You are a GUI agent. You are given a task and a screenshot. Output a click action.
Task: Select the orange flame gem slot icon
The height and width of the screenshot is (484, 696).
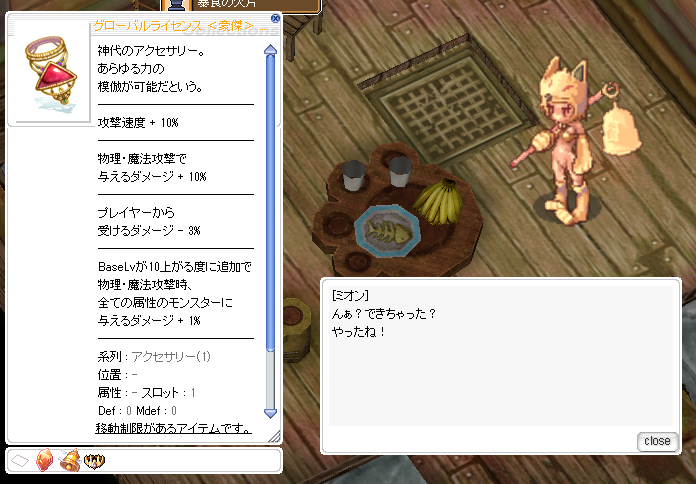pos(44,460)
